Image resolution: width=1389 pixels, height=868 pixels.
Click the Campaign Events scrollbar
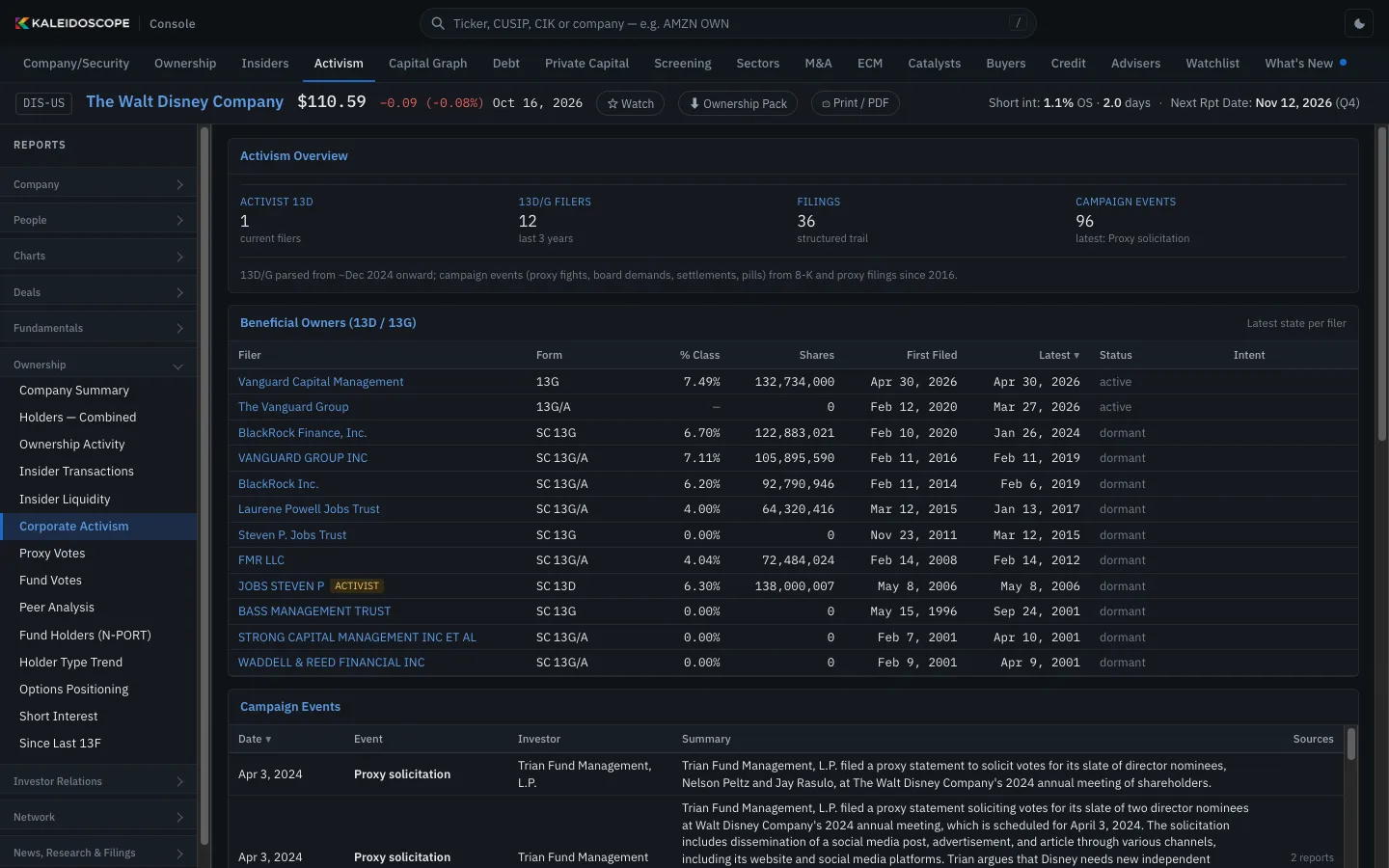tap(1351, 744)
